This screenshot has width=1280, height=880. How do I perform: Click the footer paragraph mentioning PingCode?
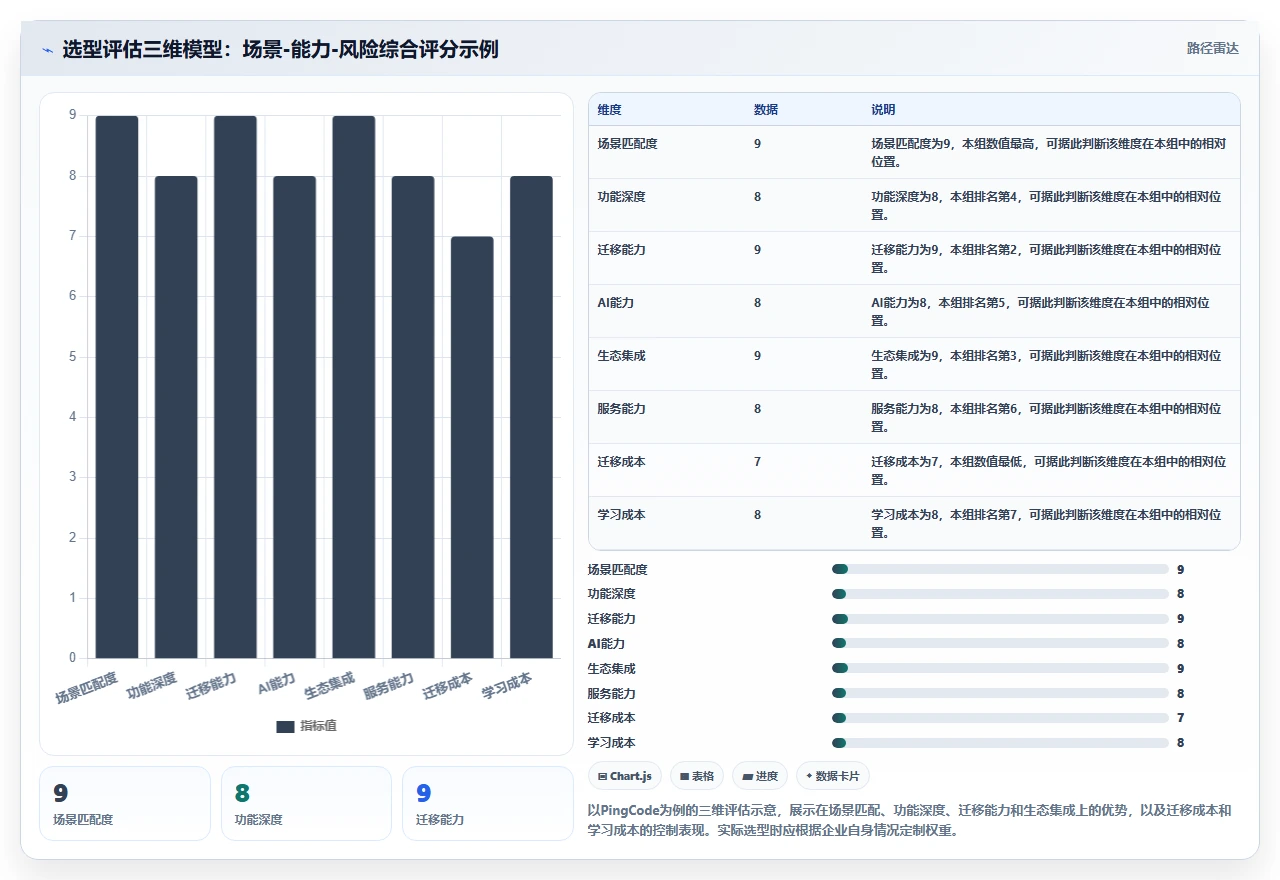(x=910, y=820)
